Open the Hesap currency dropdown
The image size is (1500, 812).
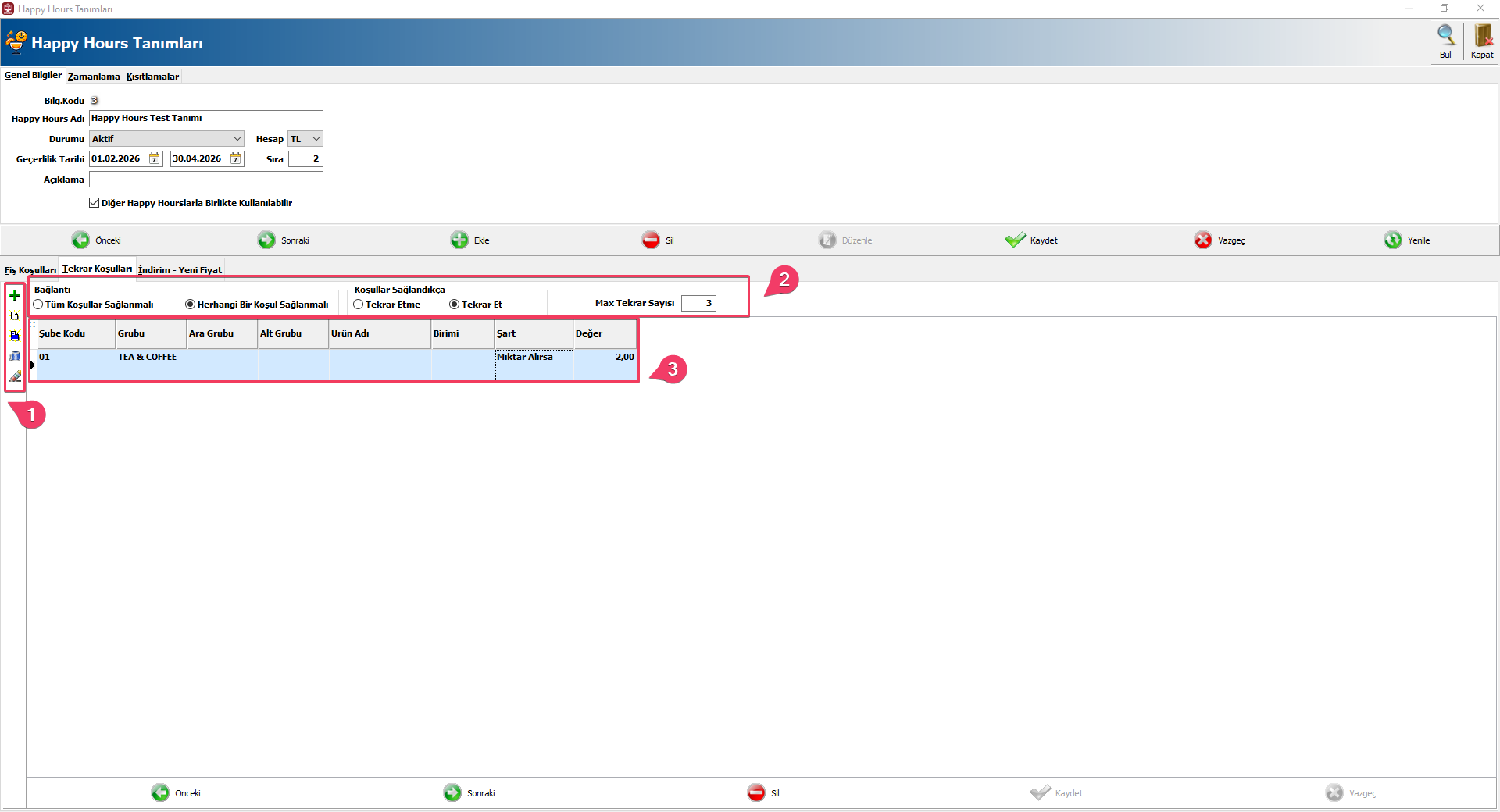point(316,139)
